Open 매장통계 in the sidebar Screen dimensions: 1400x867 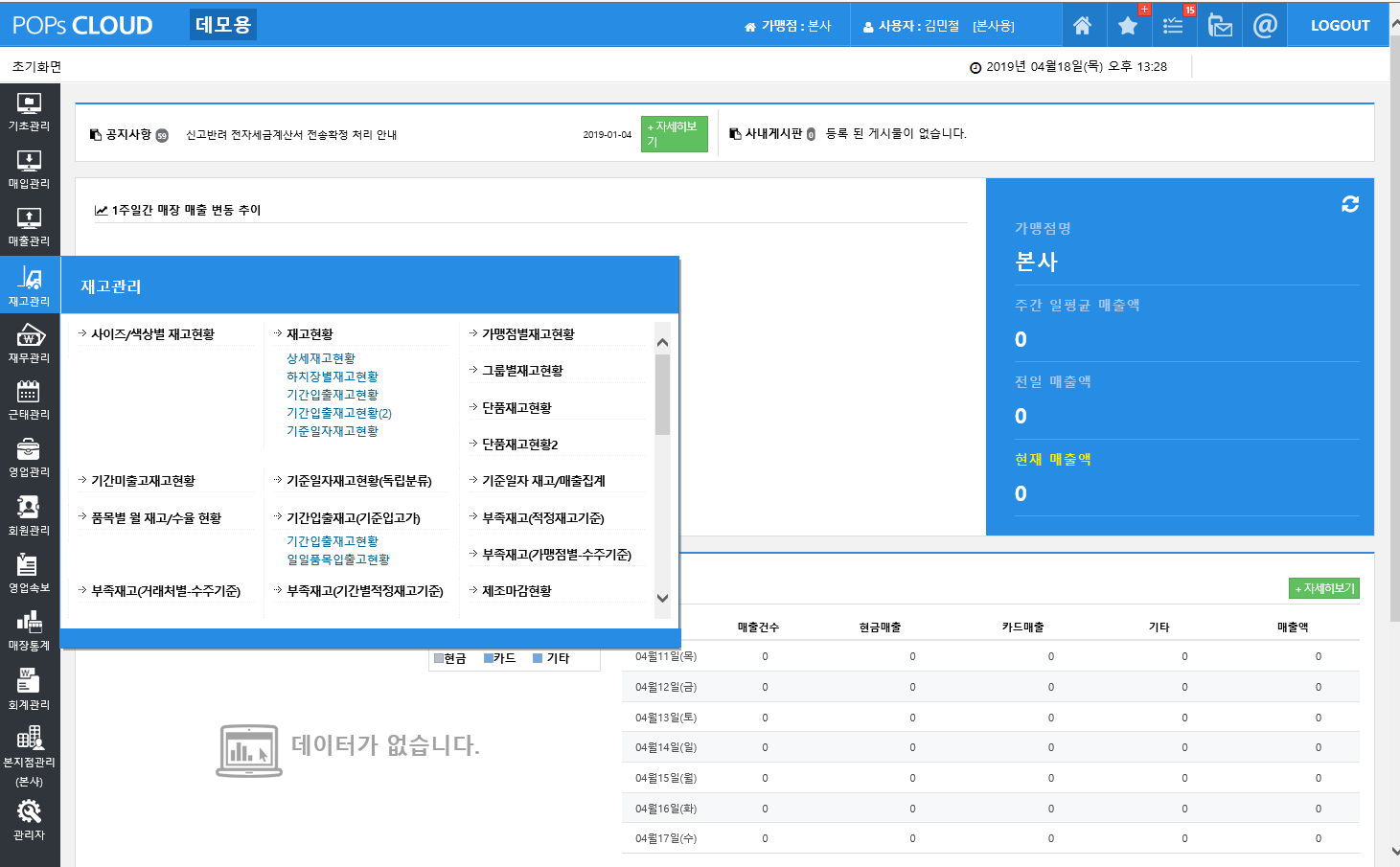30,631
